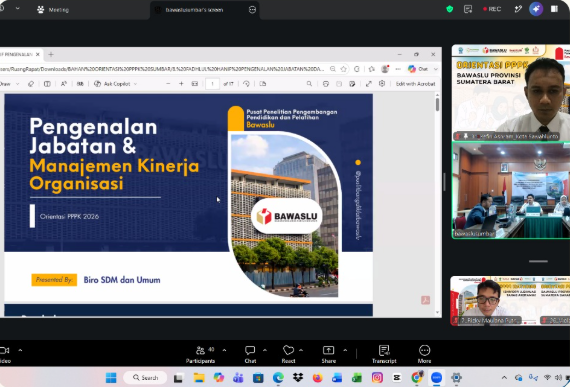
Task: Open Instagram from taskbar
Action: coord(377,378)
